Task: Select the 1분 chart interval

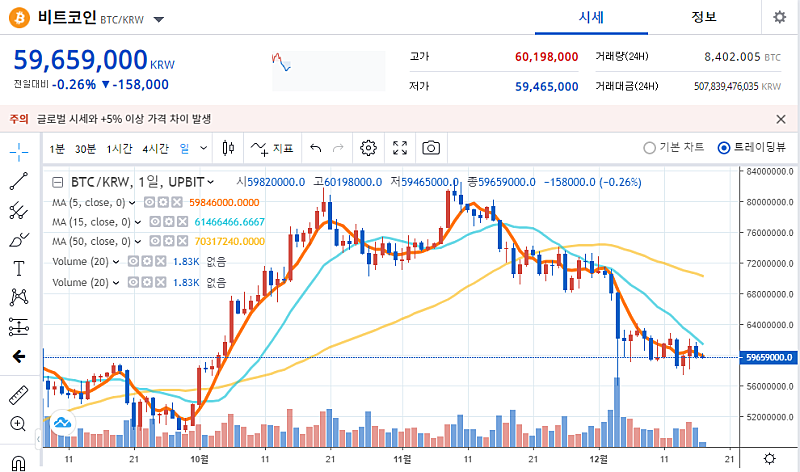Action: pyautogui.click(x=57, y=148)
